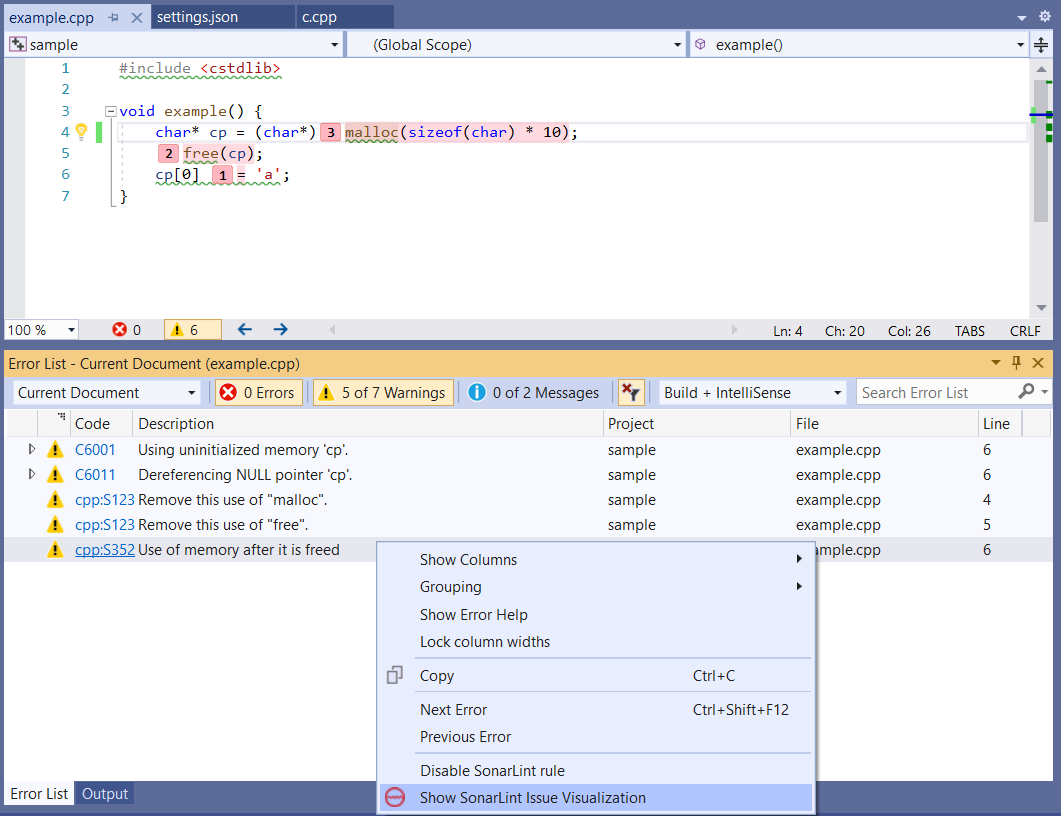The height and width of the screenshot is (816, 1061).
Task: Navigate forward with the right arrow
Action: [281, 330]
